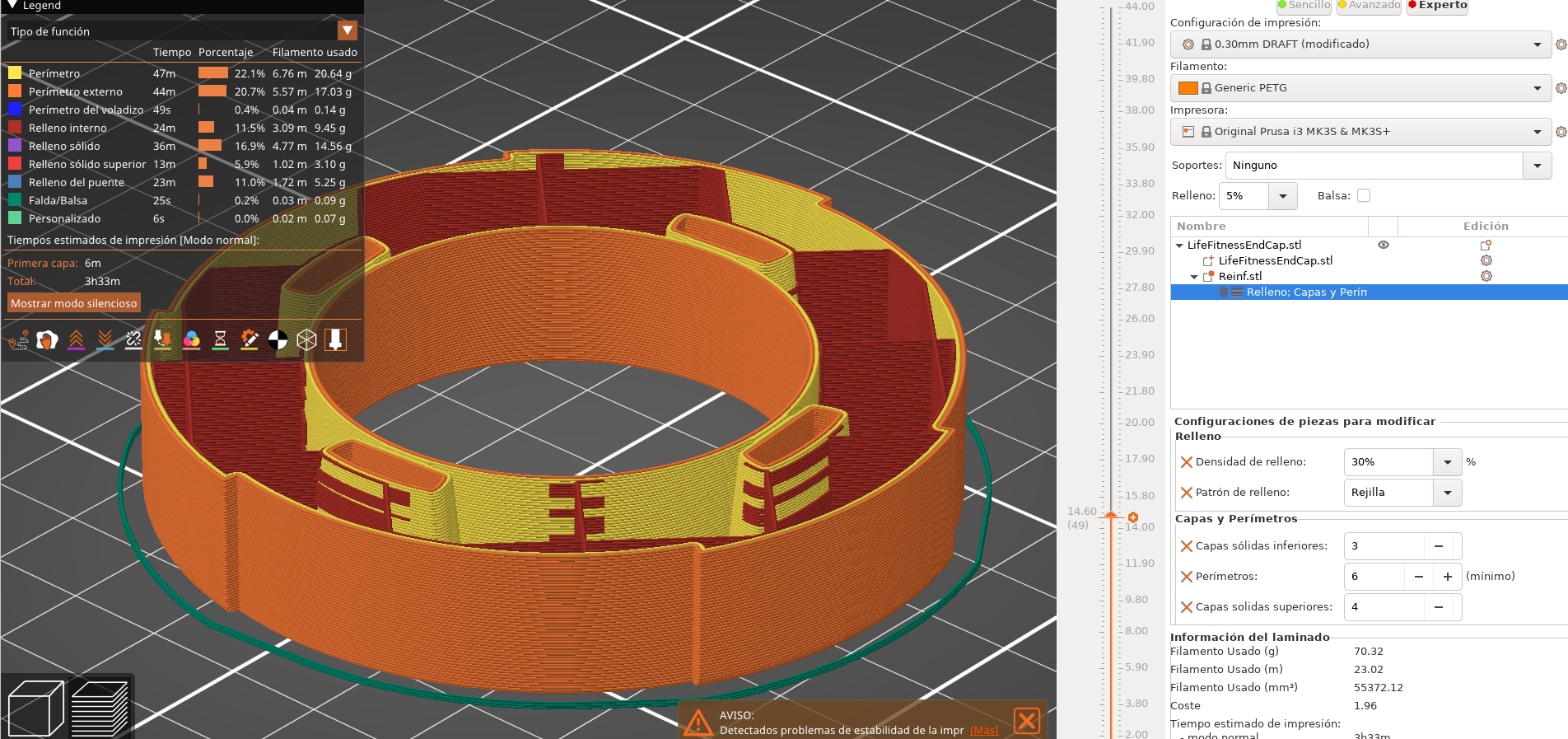The image size is (1568, 739).
Task: Open the Patrón de relleno dropdown
Action: pos(1447,493)
